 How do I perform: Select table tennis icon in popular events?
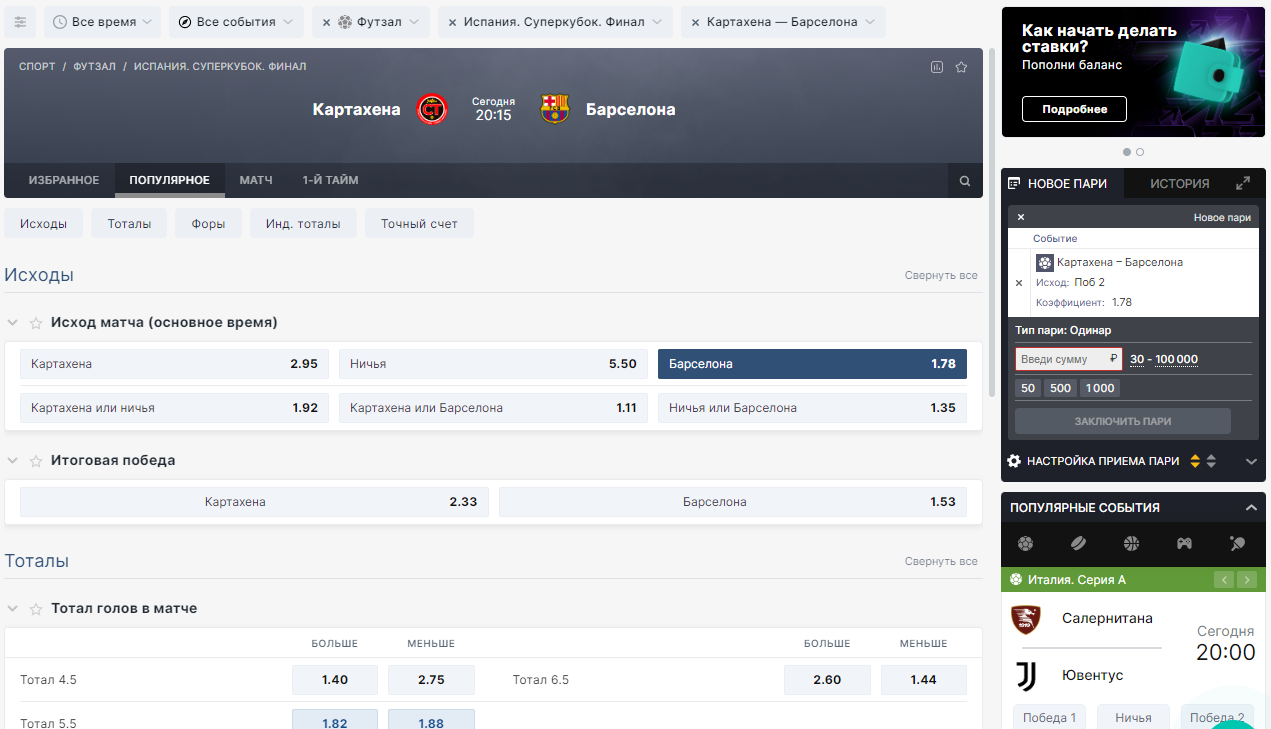(1237, 544)
